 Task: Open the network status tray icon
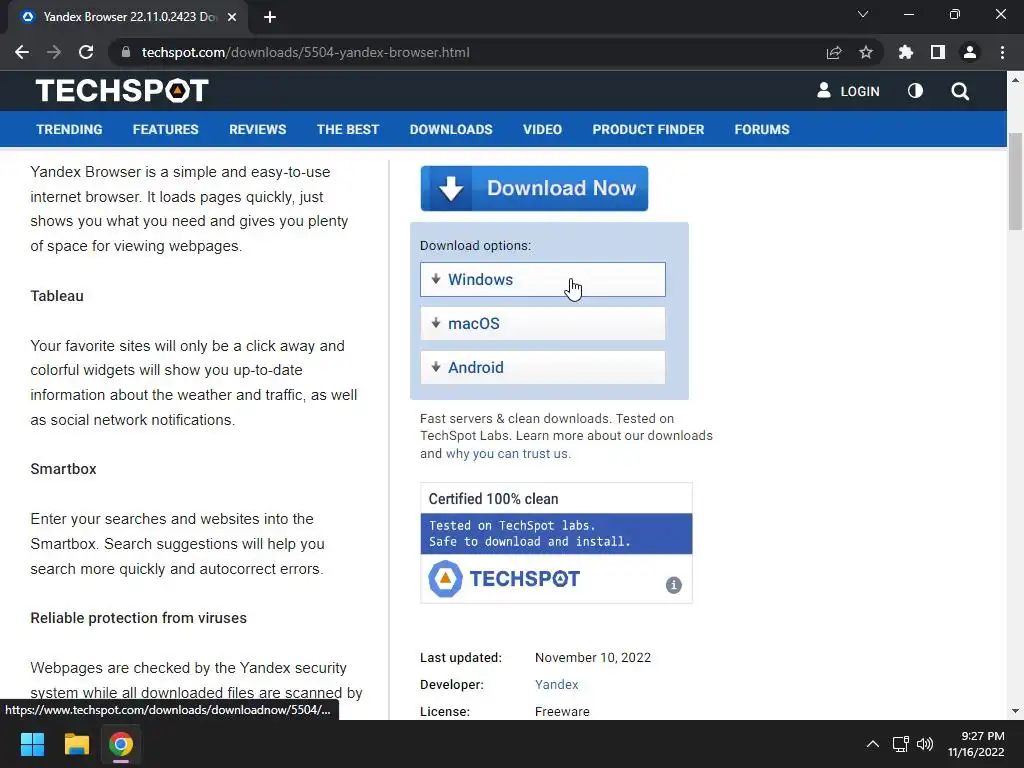click(x=901, y=744)
